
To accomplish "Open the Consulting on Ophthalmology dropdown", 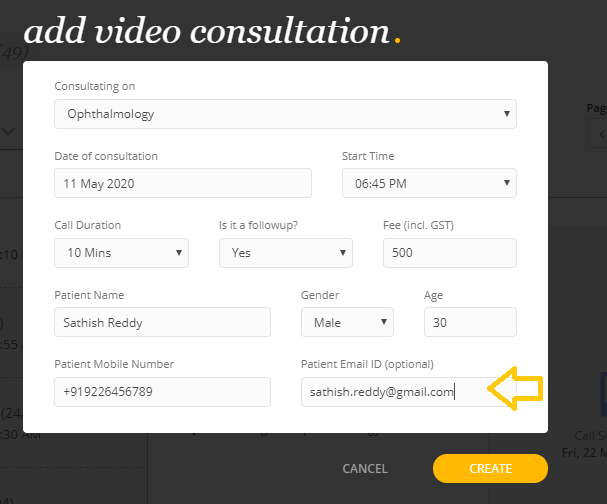I will (x=285, y=114).
